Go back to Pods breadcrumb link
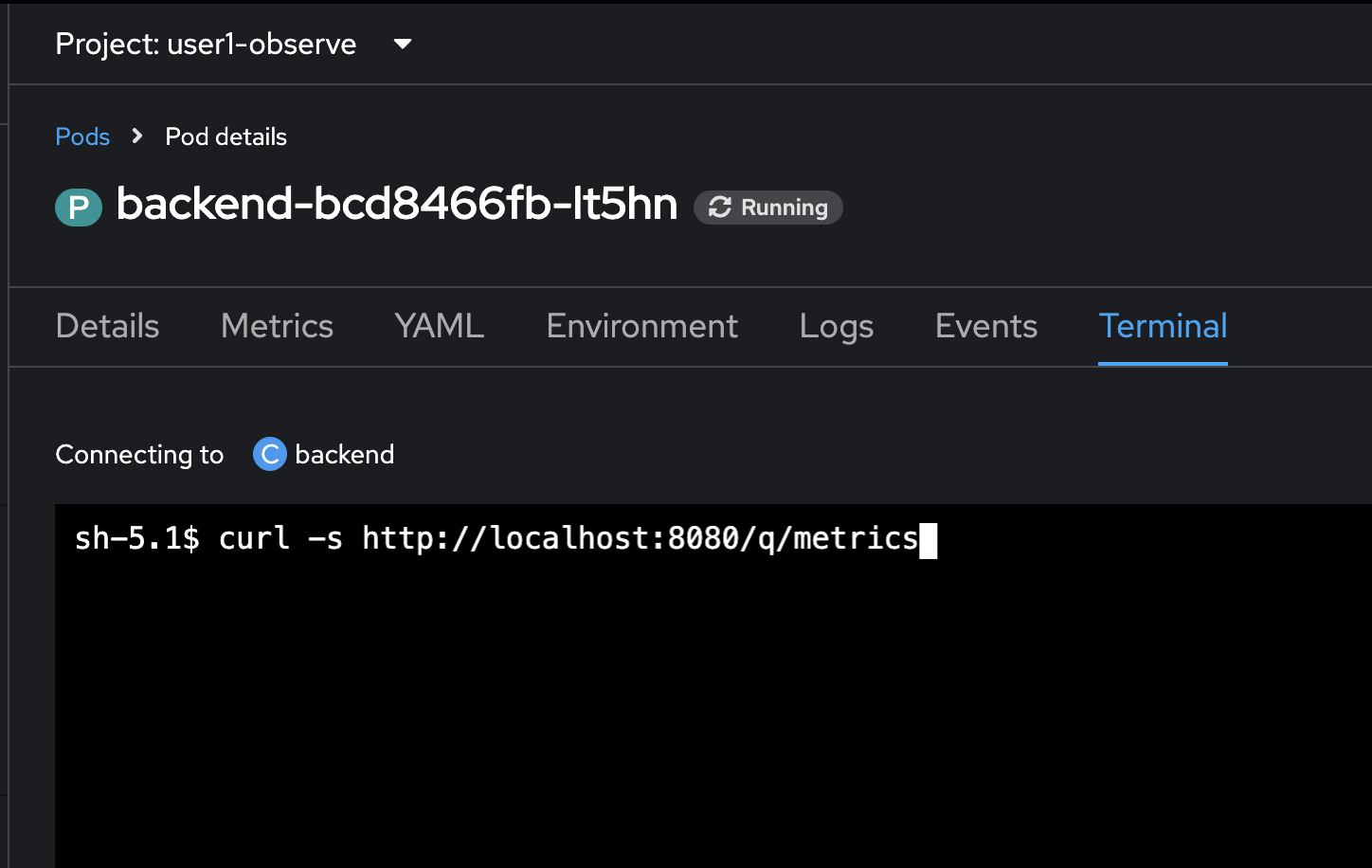This screenshot has height=868, width=1372. coord(82,136)
